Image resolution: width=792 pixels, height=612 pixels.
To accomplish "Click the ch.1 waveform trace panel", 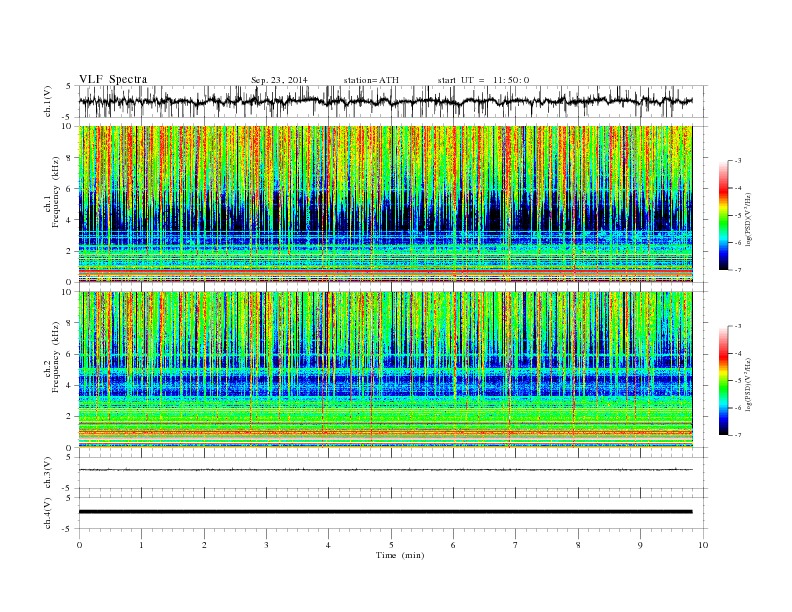I will click(x=392, y=101).
